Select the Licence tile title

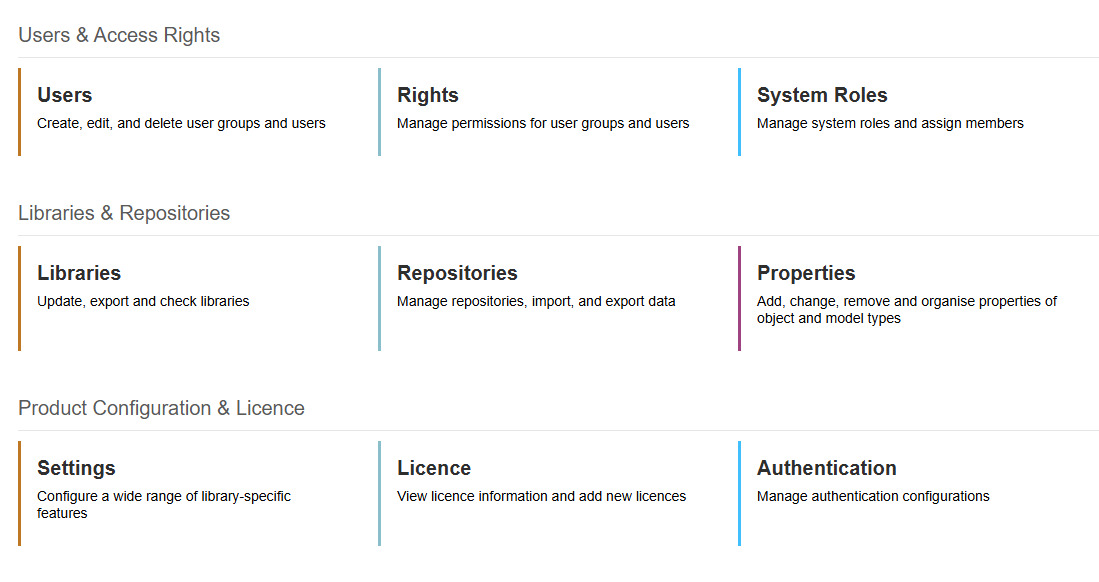tap(434, 468)
